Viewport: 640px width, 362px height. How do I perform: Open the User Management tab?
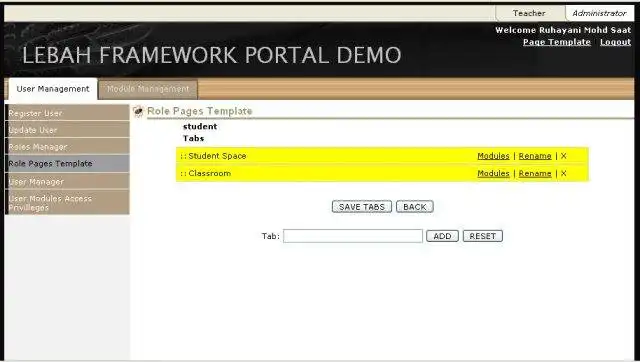point(53,89)
